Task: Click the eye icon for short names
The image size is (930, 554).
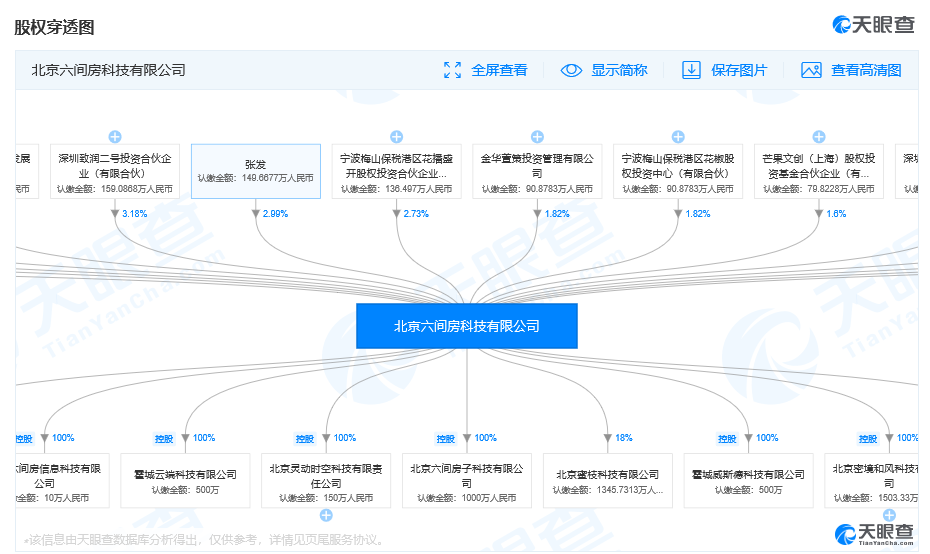Action: pyautogui.click(x=571, y=70)
